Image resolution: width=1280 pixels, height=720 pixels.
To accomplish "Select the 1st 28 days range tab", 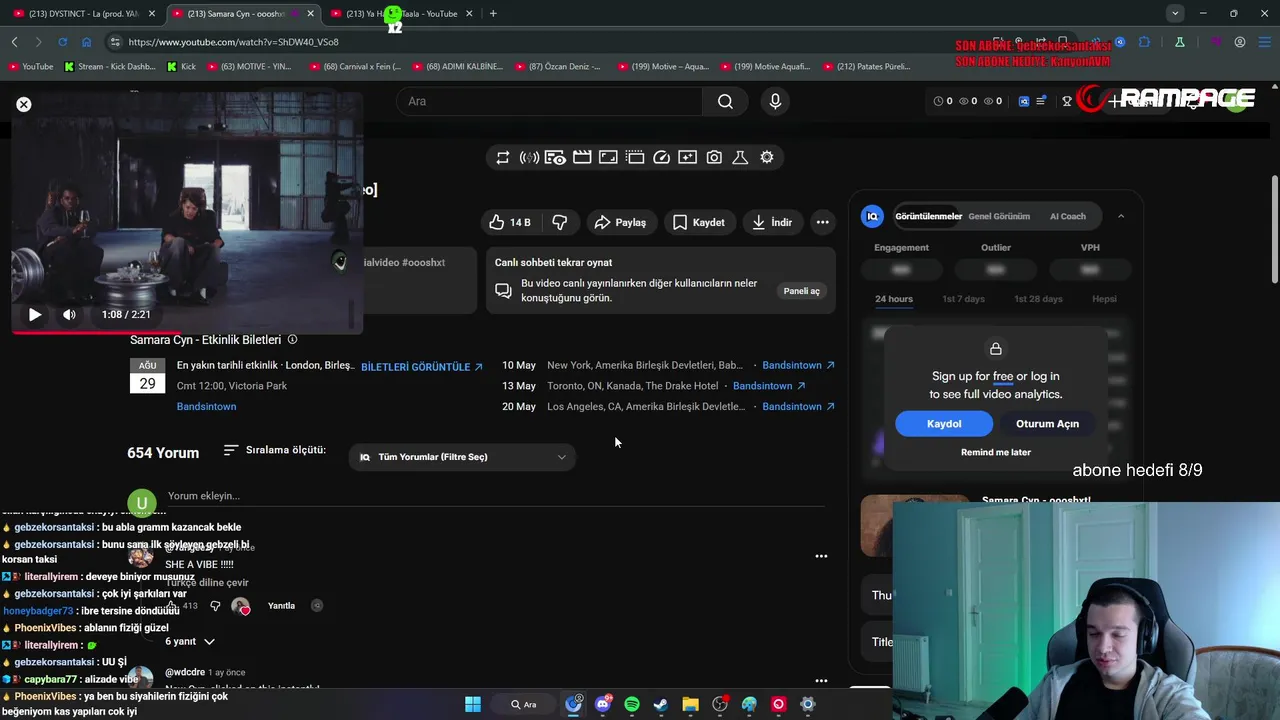I will coord(1038,299).
